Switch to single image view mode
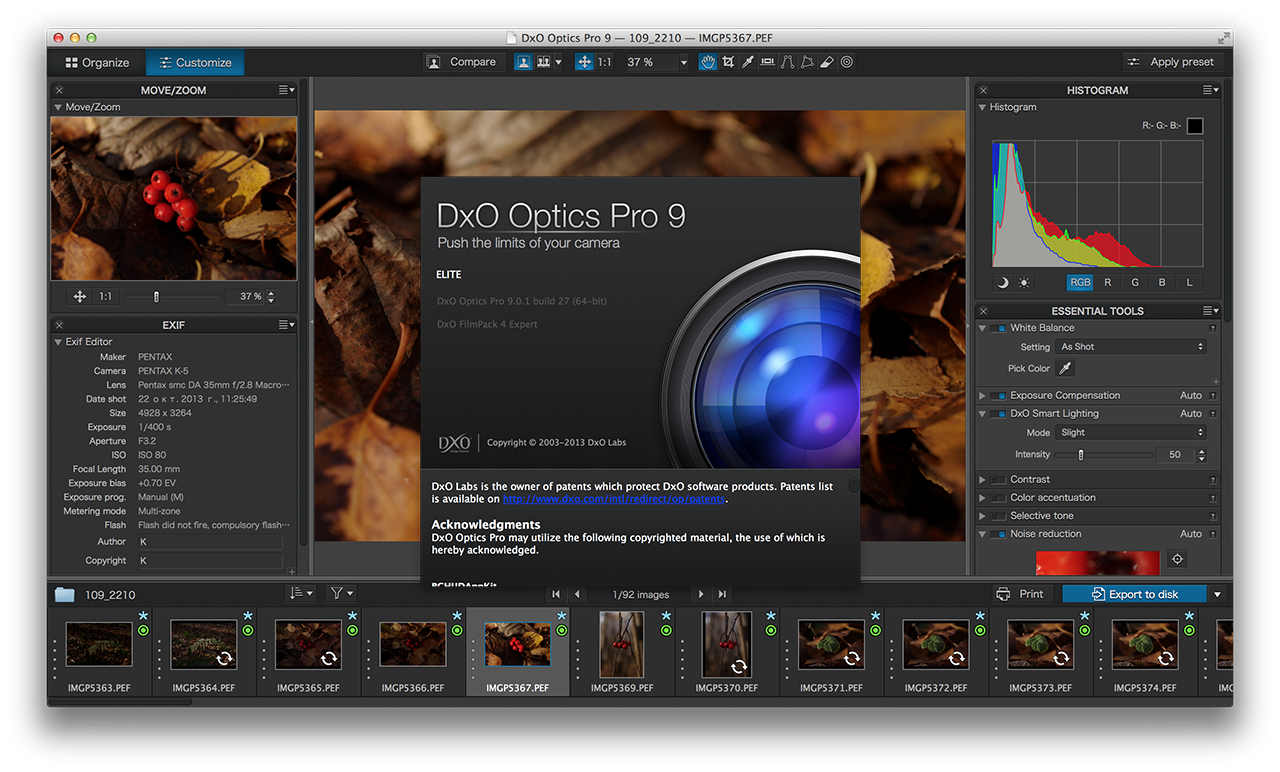Screen dimensions: 1280x772 point(523,62)
